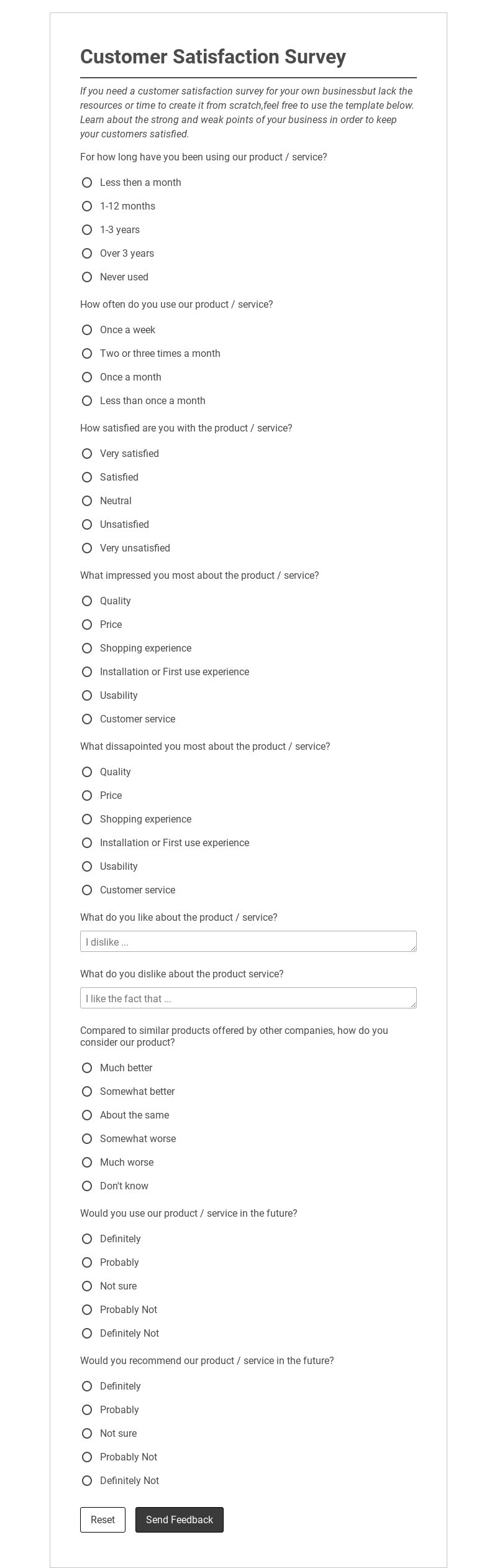497x1568 pixels.
Task: Choose "Very unsatisfied" radio option
Action: [87, 548]
